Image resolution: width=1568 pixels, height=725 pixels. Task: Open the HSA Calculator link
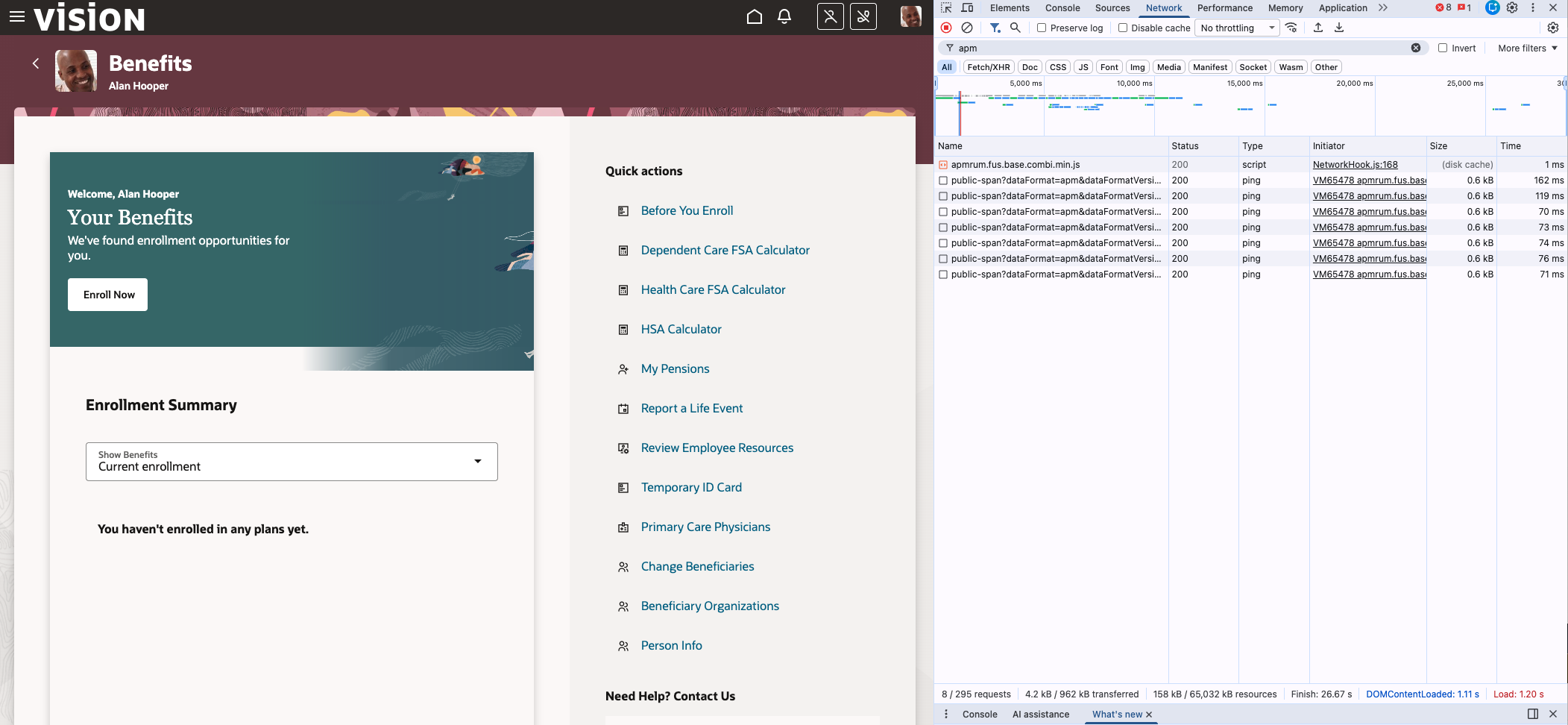pyautogui.click(x=681, y=329)
